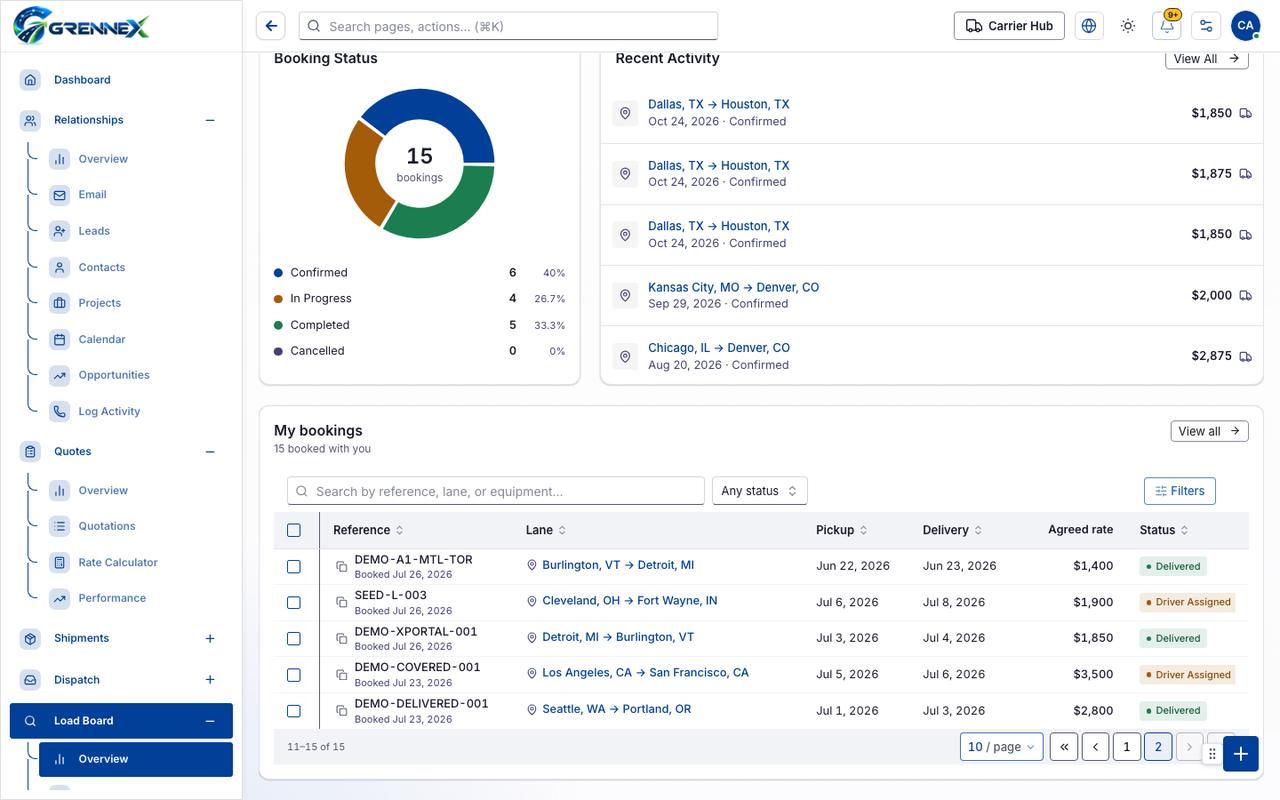Click the back arrow button in header

coord(270,26)
